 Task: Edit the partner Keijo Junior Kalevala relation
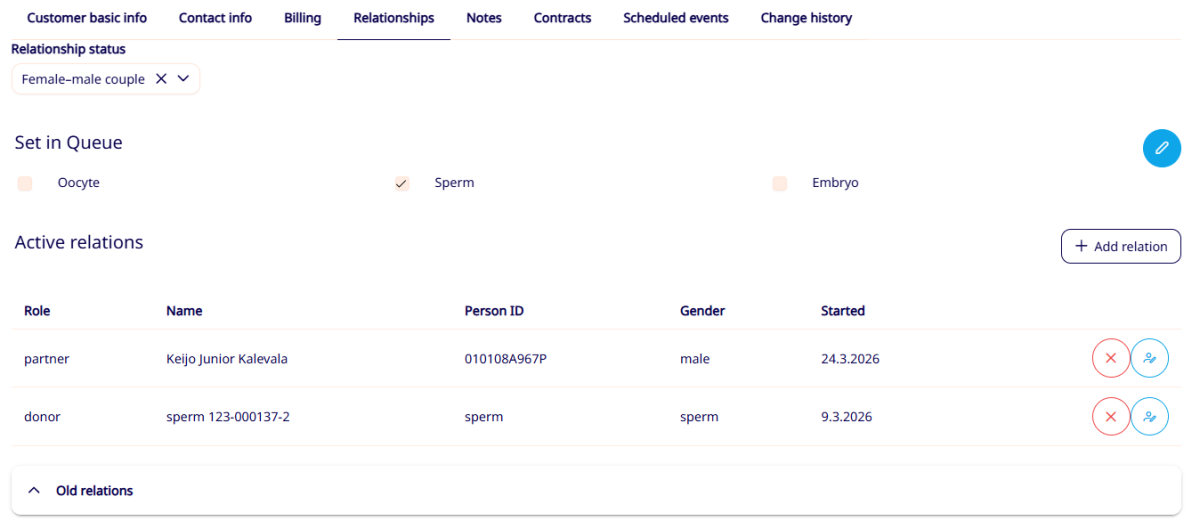tap(1150, 358)
